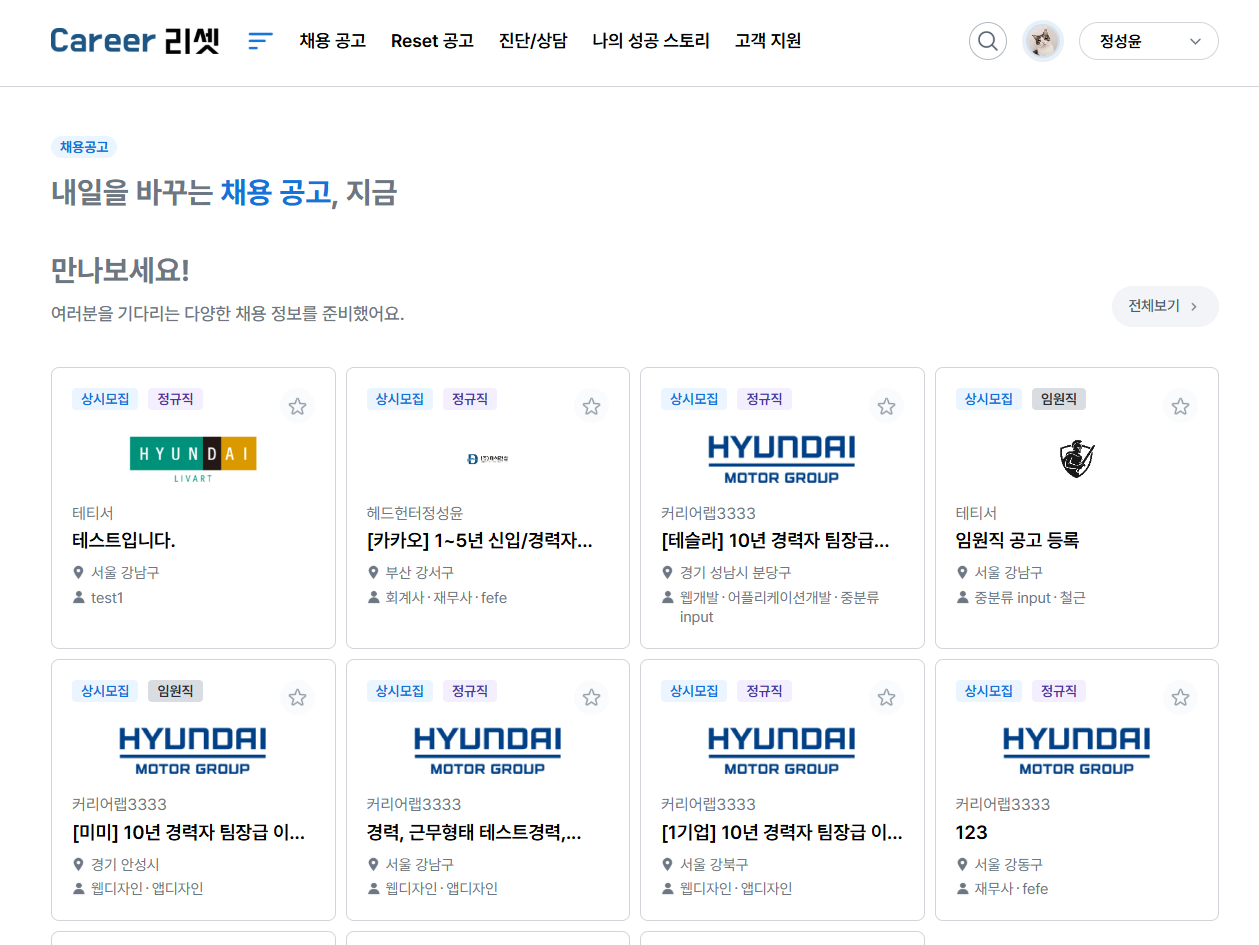Bookmark the 테스트입니다. job card star
The width and height of the screenshot is (1259, 945).
(297, 406)
